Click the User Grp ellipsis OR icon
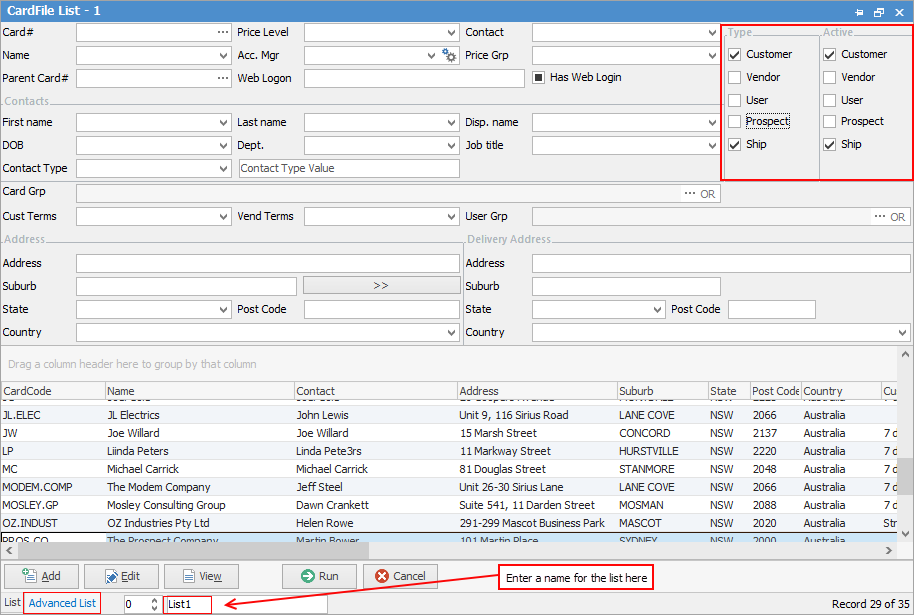 pyautogui.click(x=889, y=216)
